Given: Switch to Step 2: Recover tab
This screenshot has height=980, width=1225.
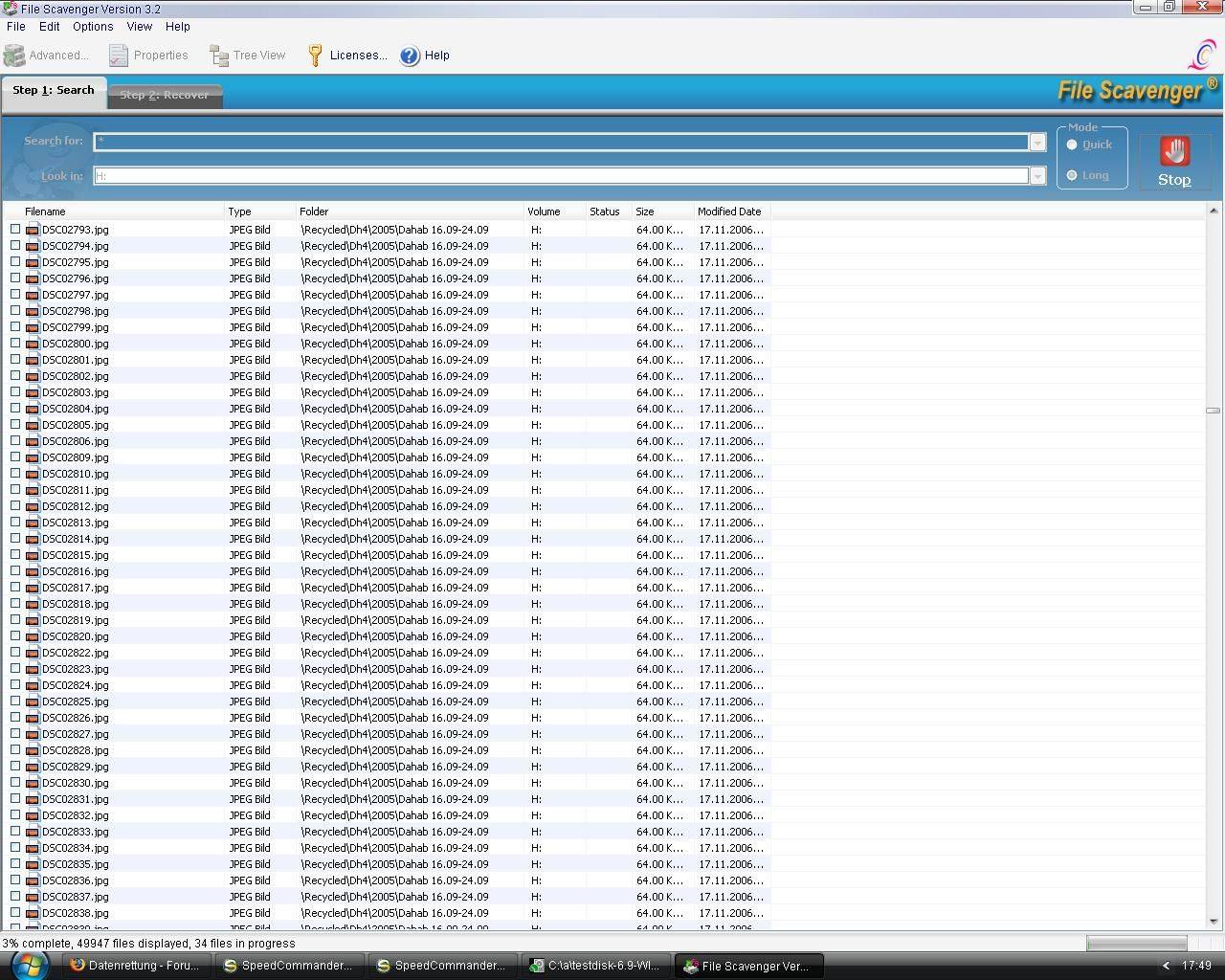Looking at the screenshot, I should tap(165, 95).
